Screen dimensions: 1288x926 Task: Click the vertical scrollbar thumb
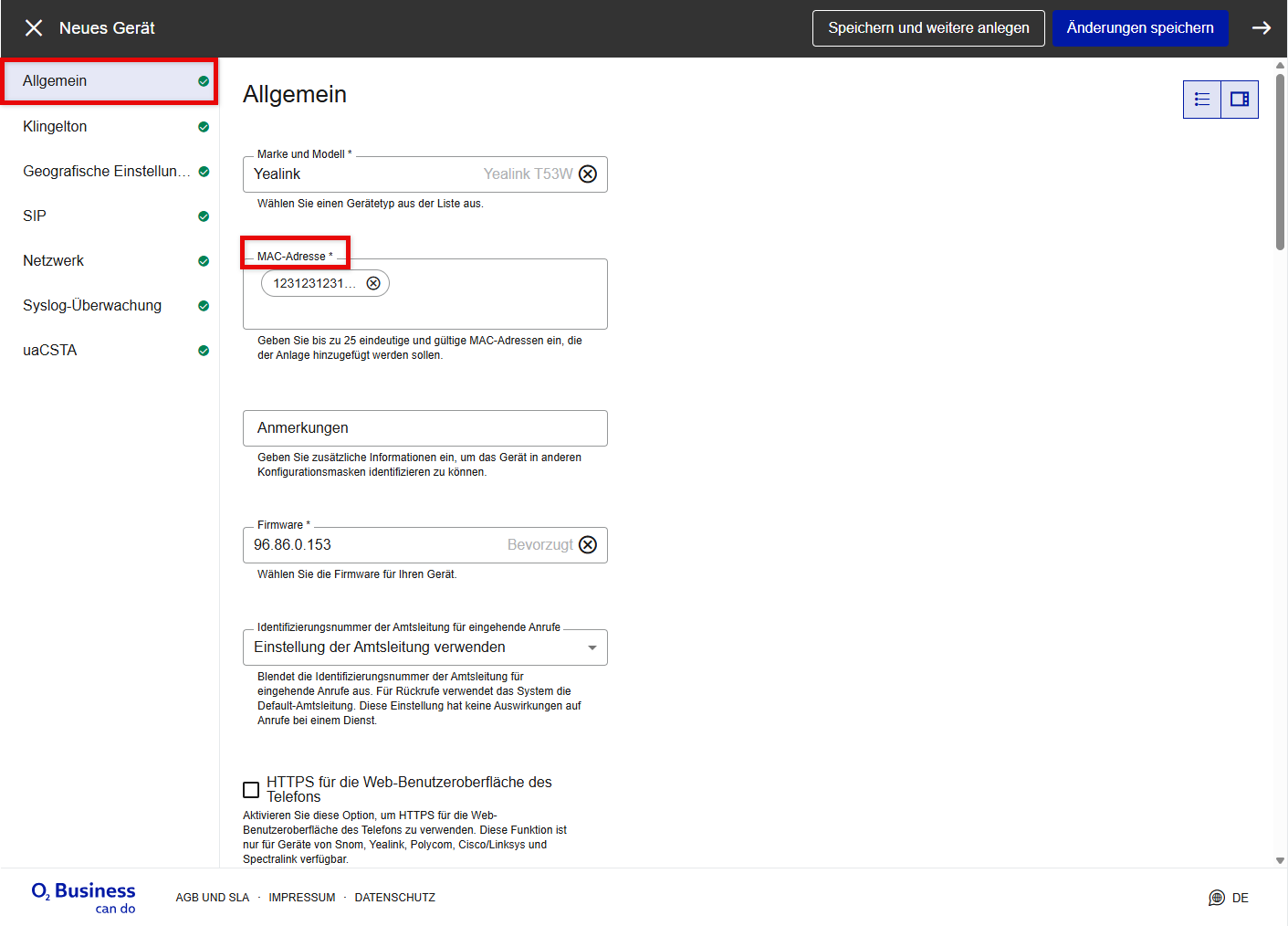tap(1280, 160)
